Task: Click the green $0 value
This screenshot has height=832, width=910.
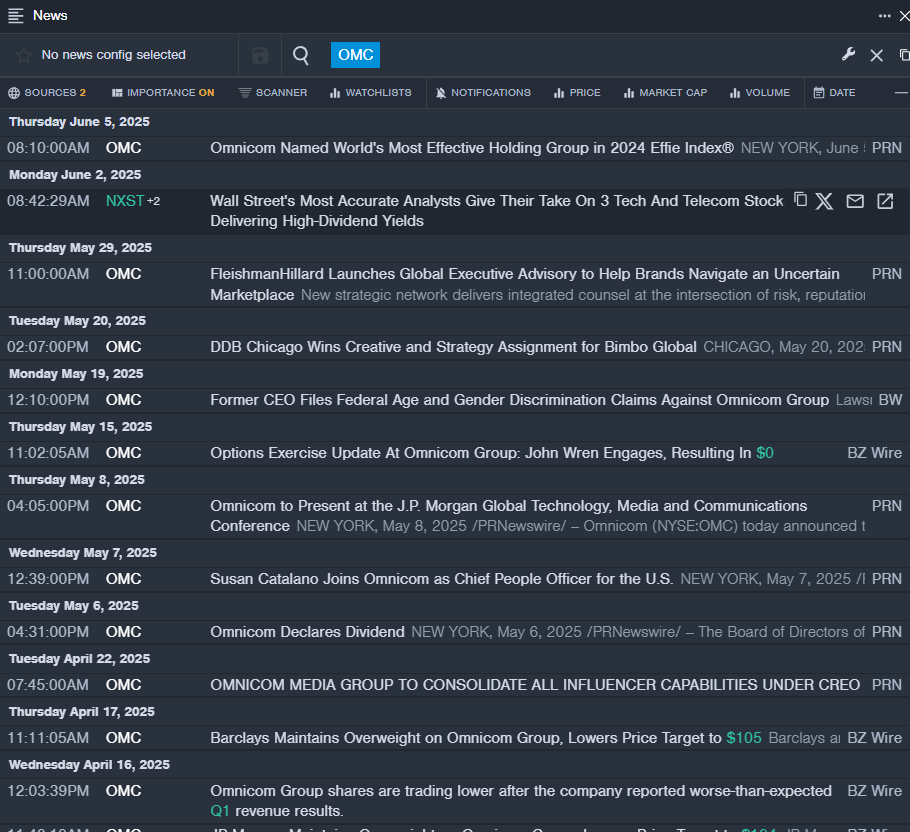Action: pos(764,453)
